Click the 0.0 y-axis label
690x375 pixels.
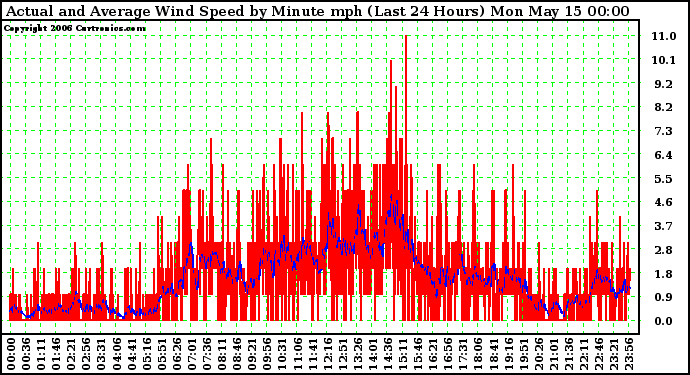(664, 321)
